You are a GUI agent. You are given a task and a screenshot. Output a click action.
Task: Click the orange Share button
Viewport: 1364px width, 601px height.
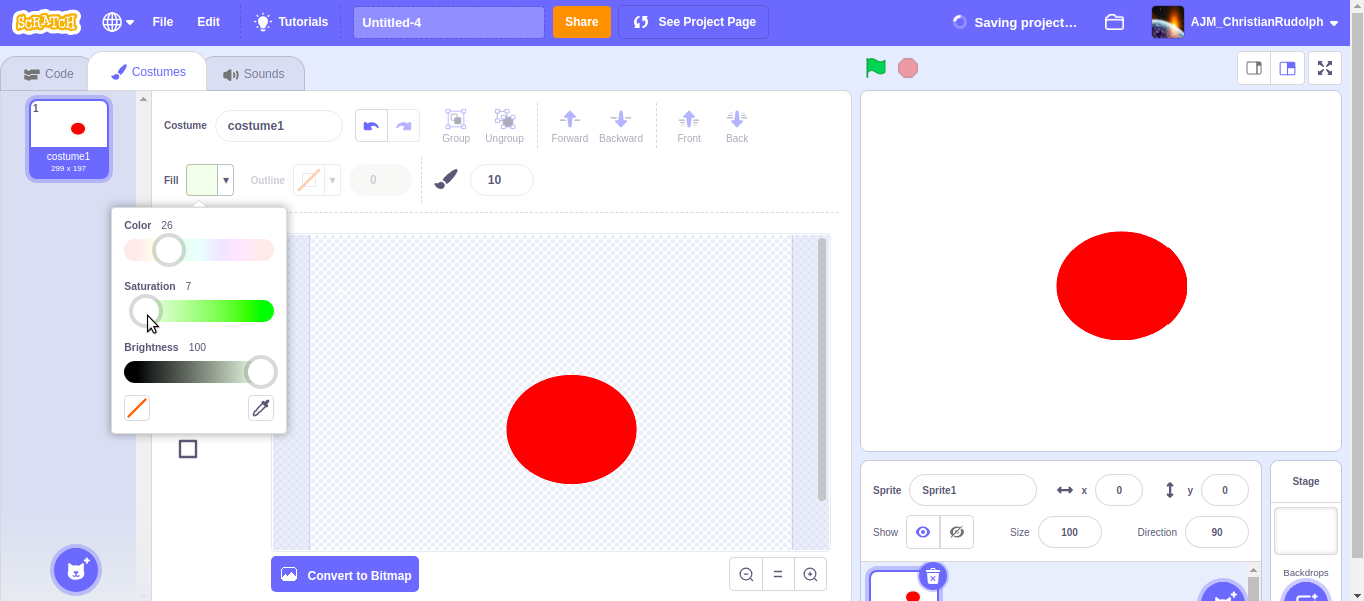581,21
